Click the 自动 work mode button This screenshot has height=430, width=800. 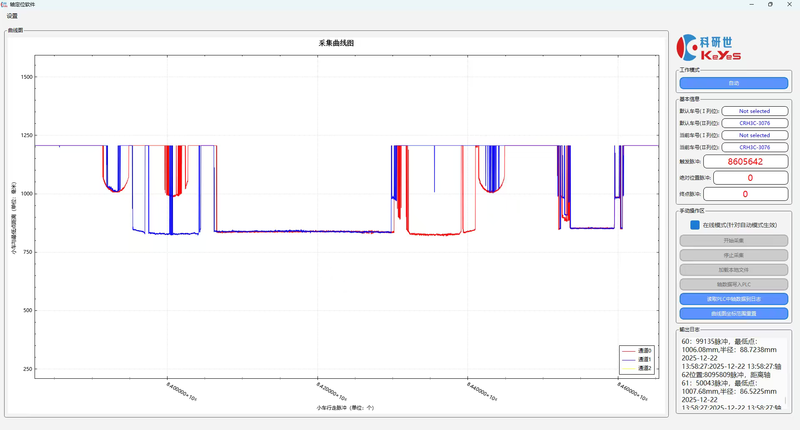point(734,83)
